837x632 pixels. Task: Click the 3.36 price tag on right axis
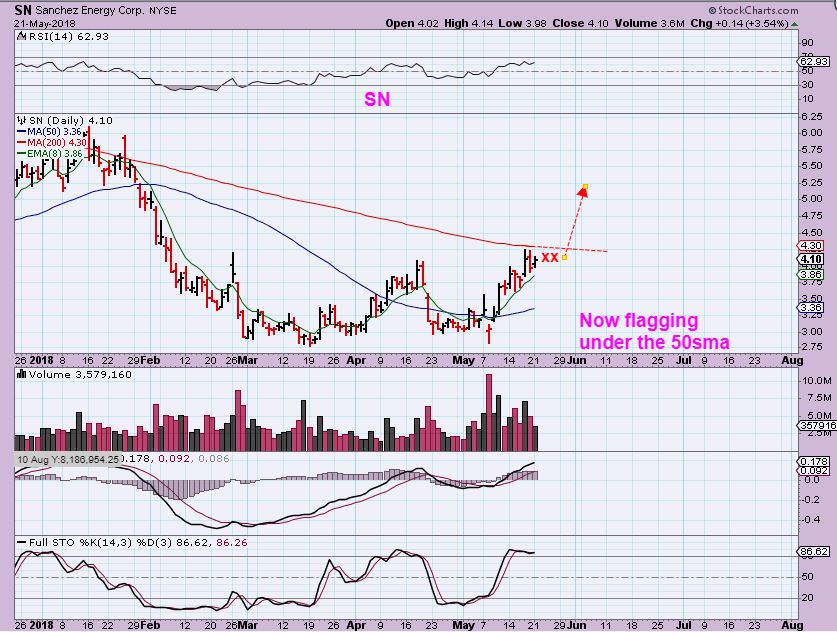pos(811,307)
